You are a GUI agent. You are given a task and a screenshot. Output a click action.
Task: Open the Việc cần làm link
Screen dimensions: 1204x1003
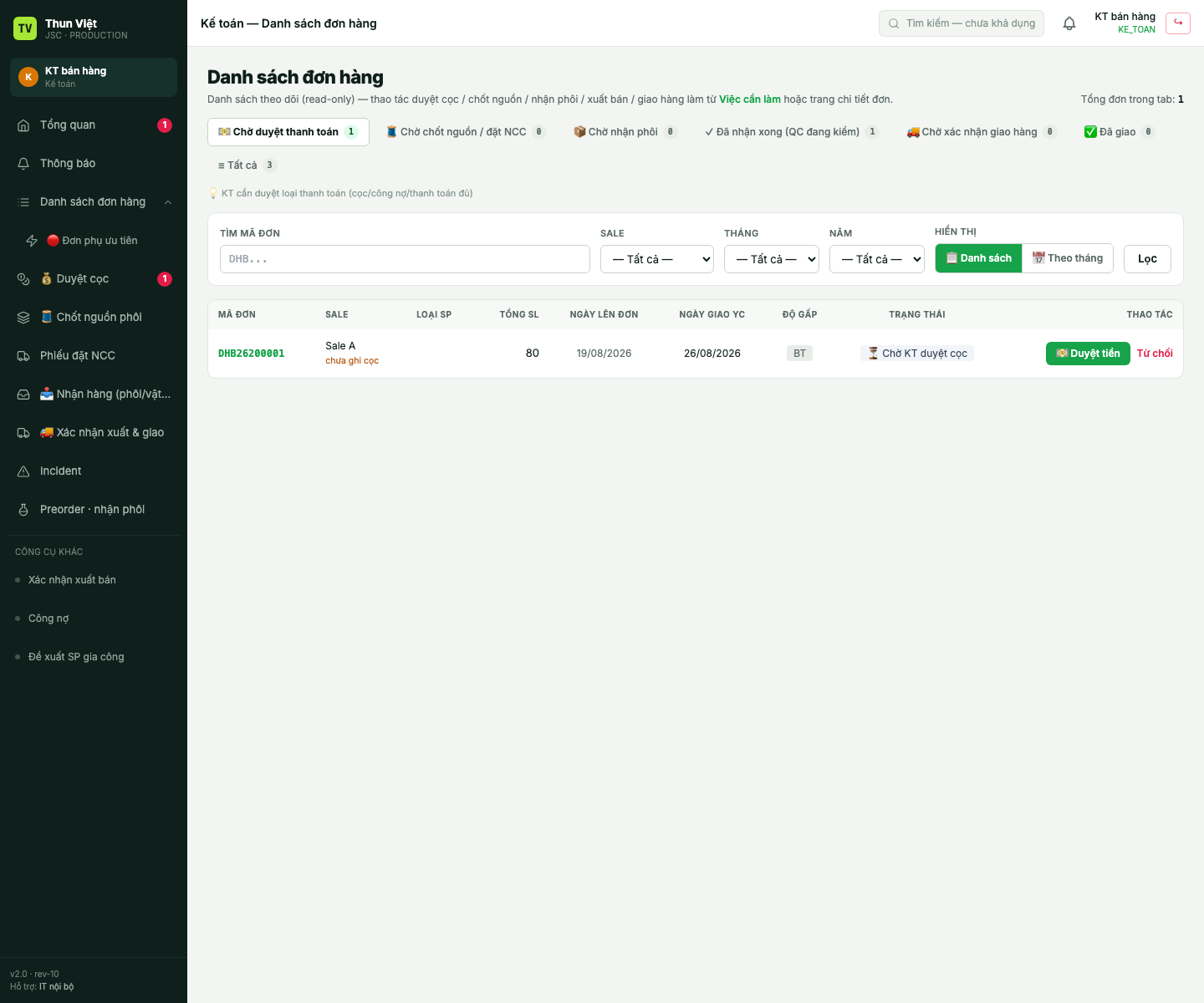click(750, 99)
